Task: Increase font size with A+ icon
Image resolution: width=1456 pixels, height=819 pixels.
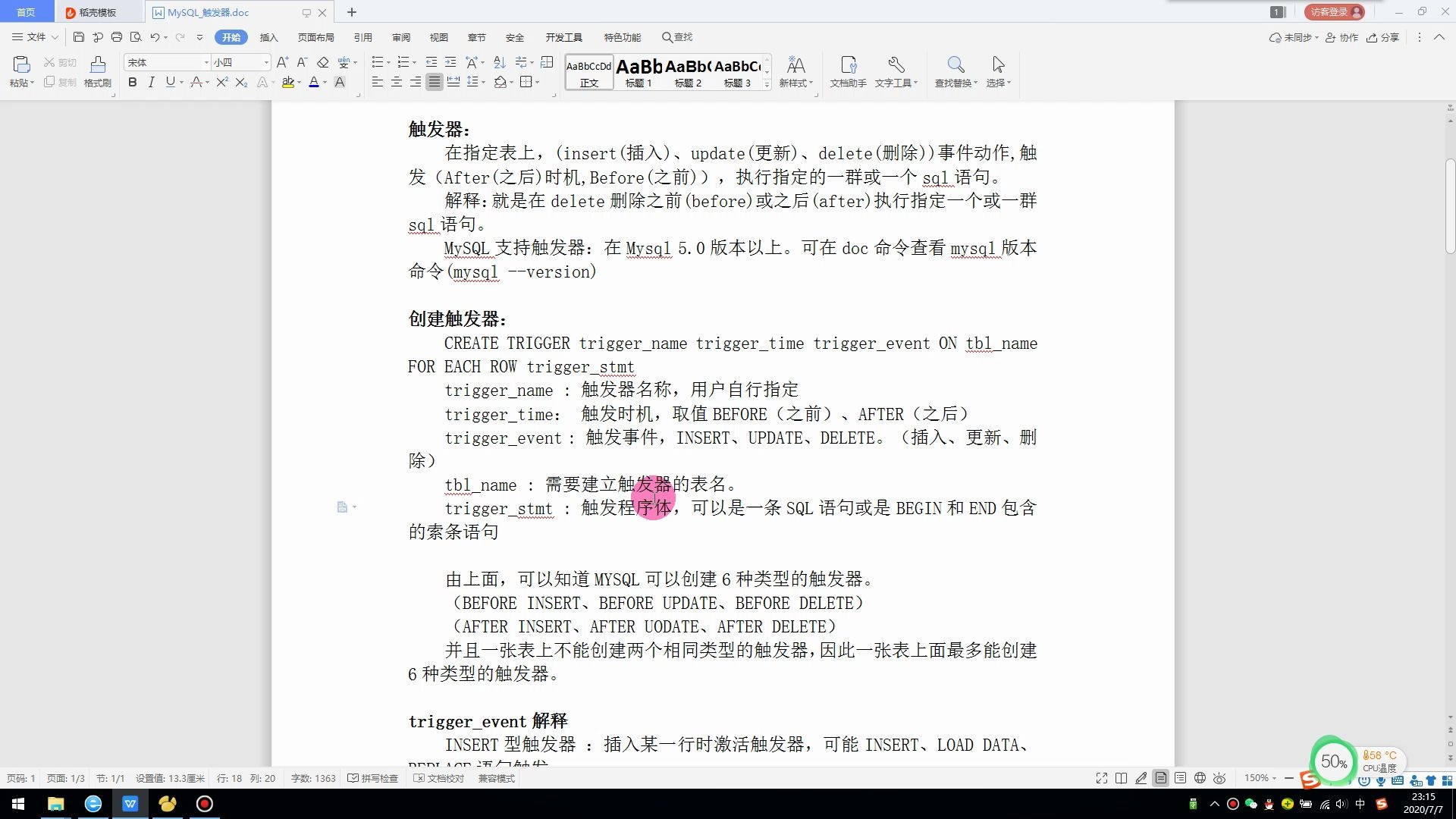Action: (282, 62)
